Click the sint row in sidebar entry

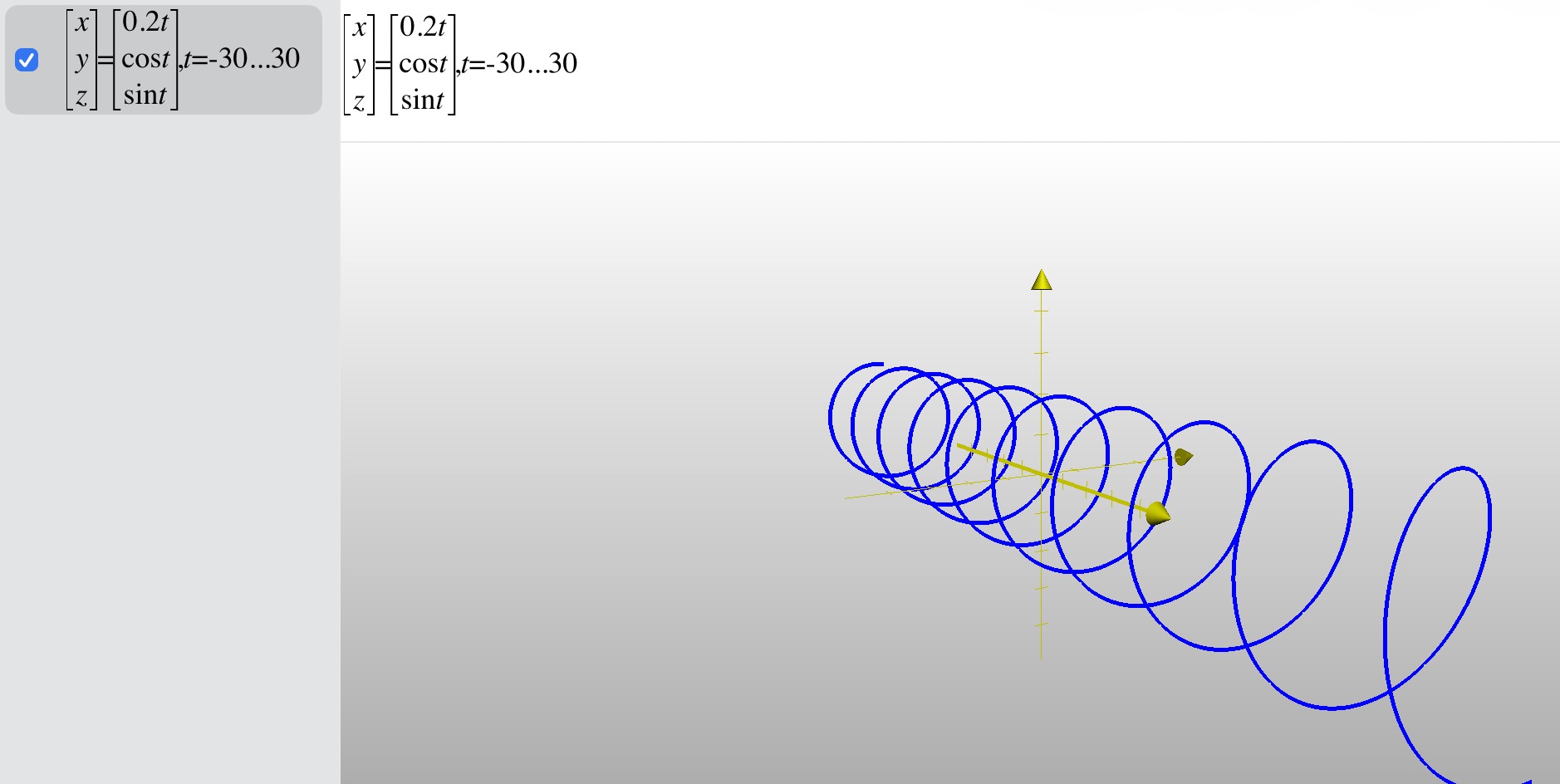coord(145,96)
